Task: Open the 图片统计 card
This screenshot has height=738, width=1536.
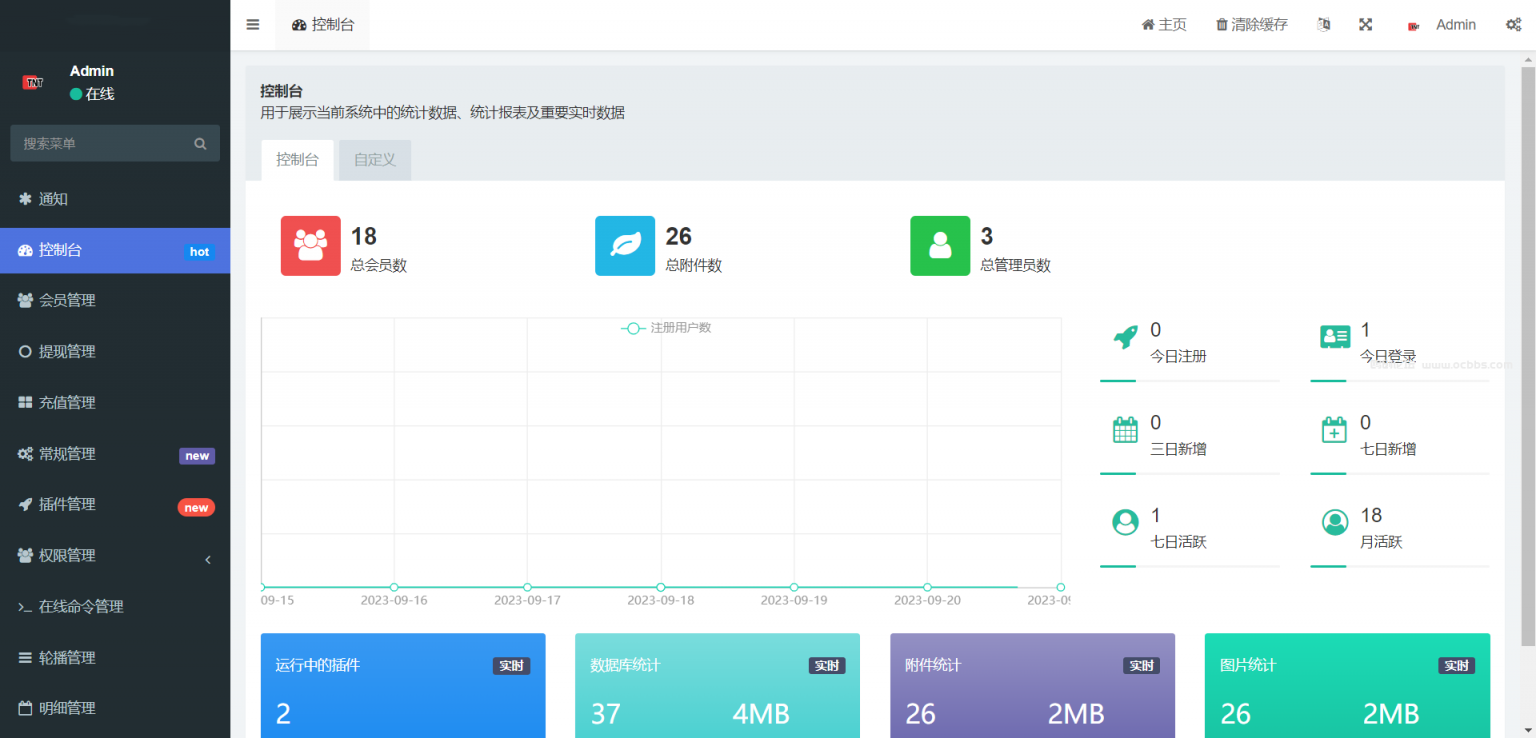Action: click(1347, 685)
